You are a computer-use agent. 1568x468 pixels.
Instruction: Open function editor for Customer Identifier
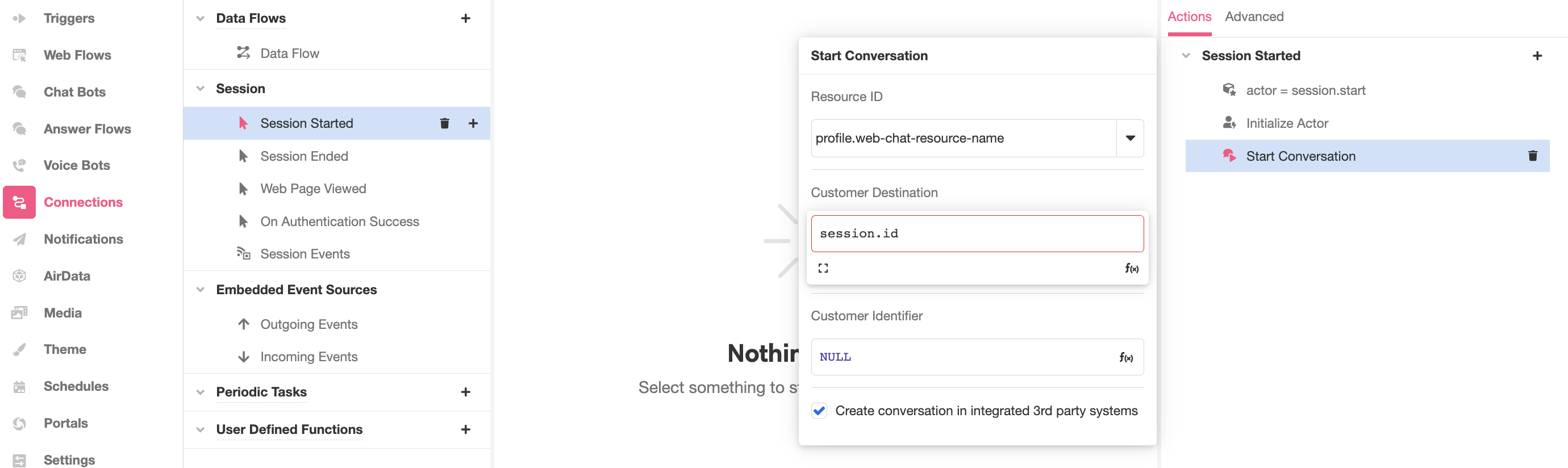(1125, 357)
